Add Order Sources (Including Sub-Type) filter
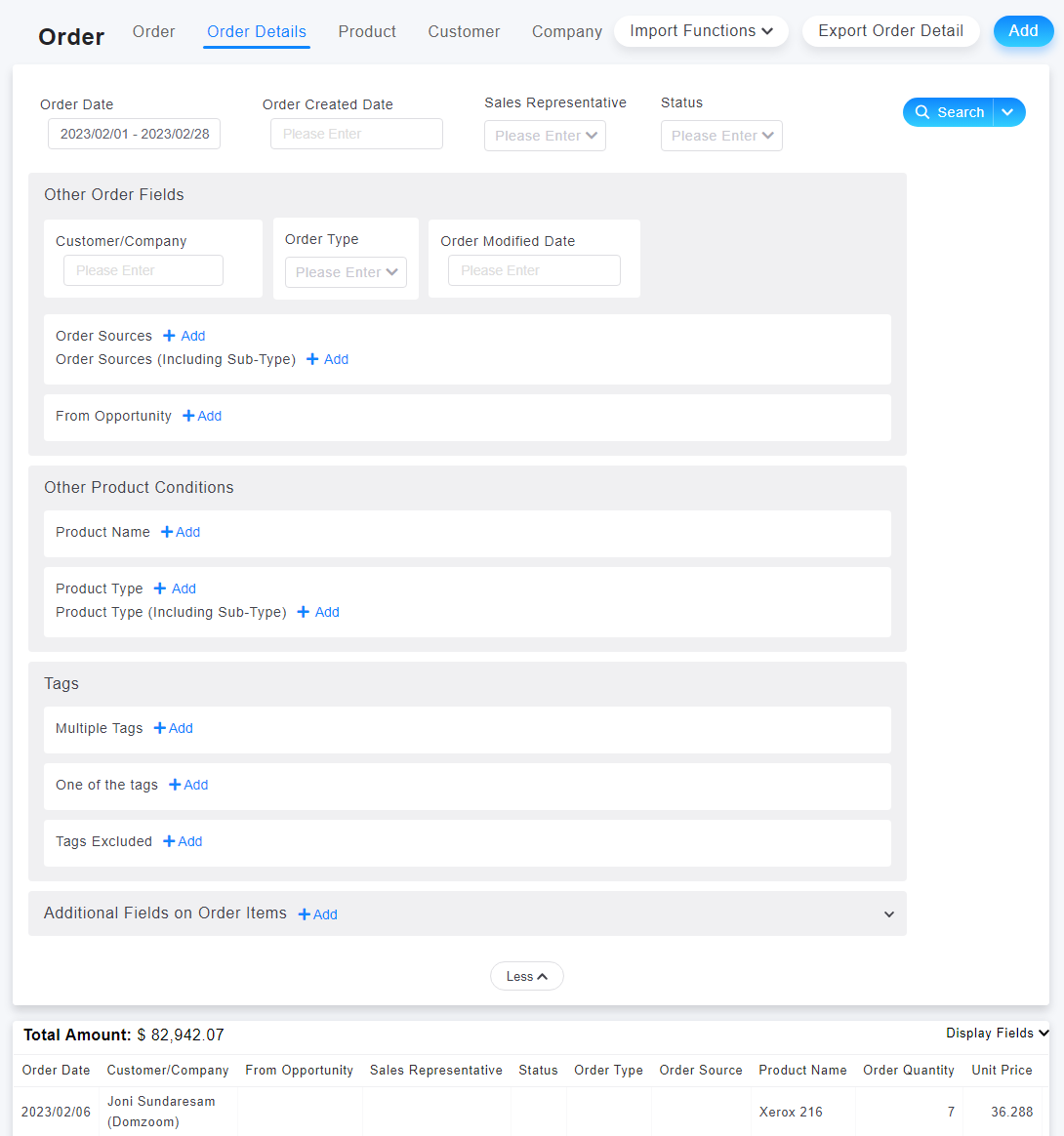The image size is (1064, 1136). click(328, 359)
